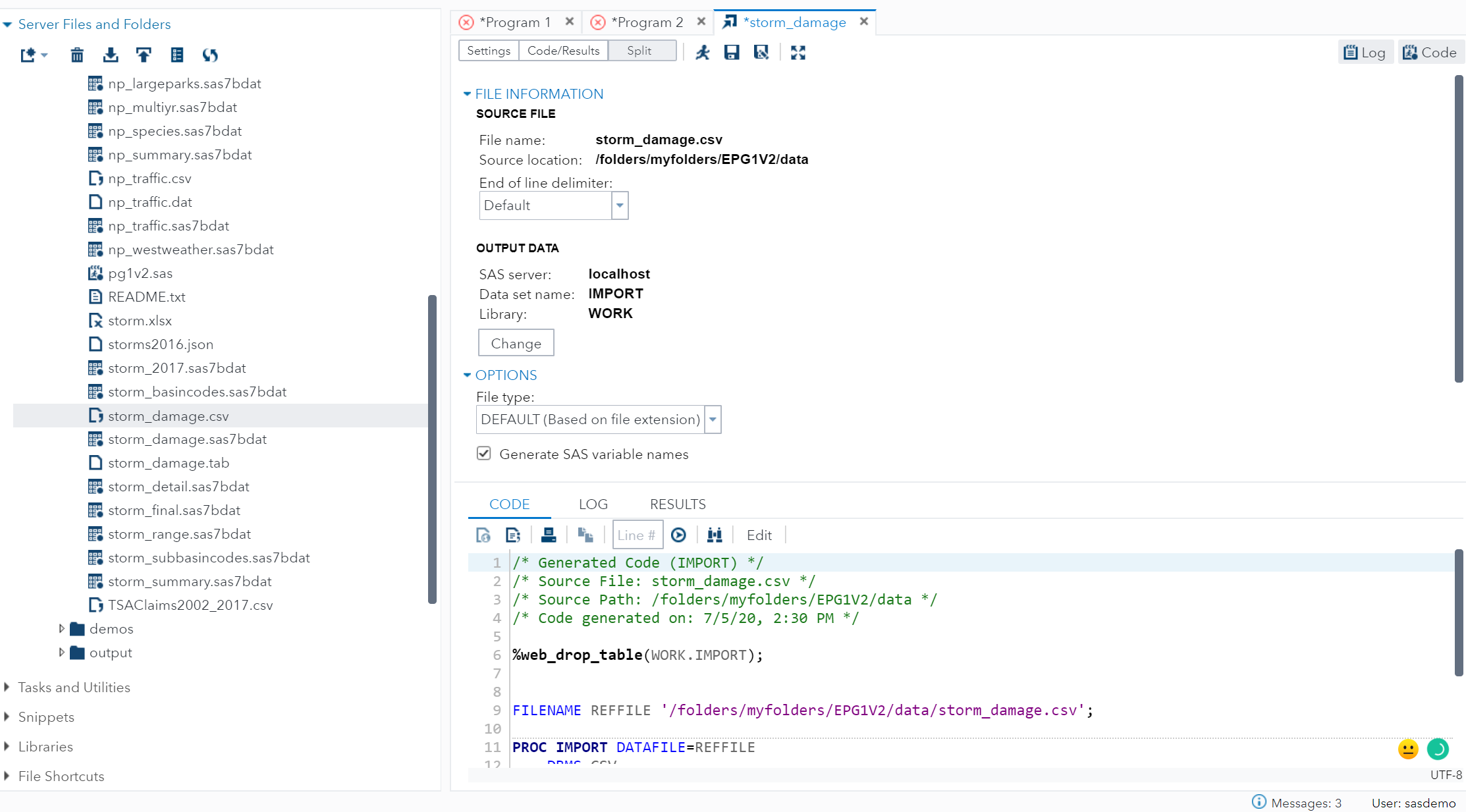Open the RESULTS tab
This screenshot has width=1466, height=812.
pyautogui.click(x=678, y=504)
